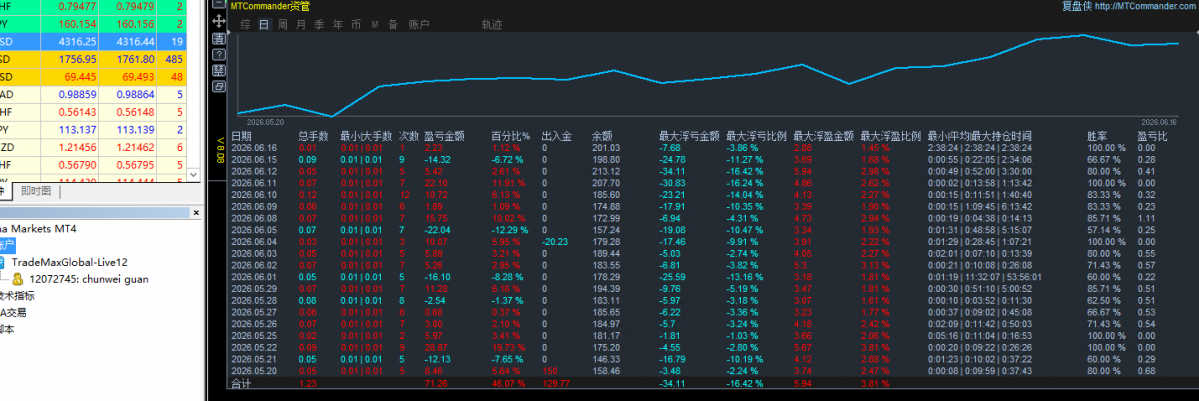The image size is (1199, 401).
Task: Switch to the 月 monthly tab
Action: [301, 24]
